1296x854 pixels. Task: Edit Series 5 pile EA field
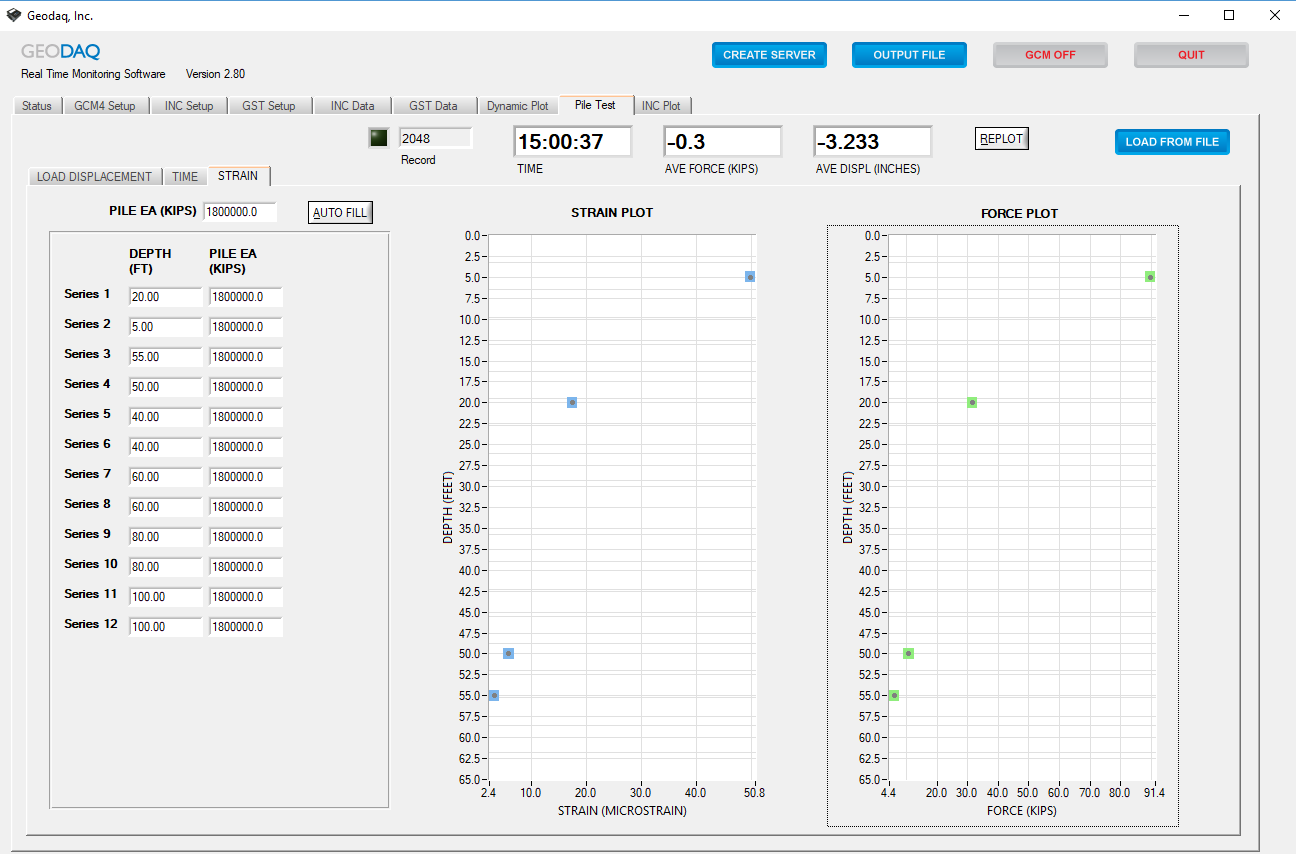point(246,417)
